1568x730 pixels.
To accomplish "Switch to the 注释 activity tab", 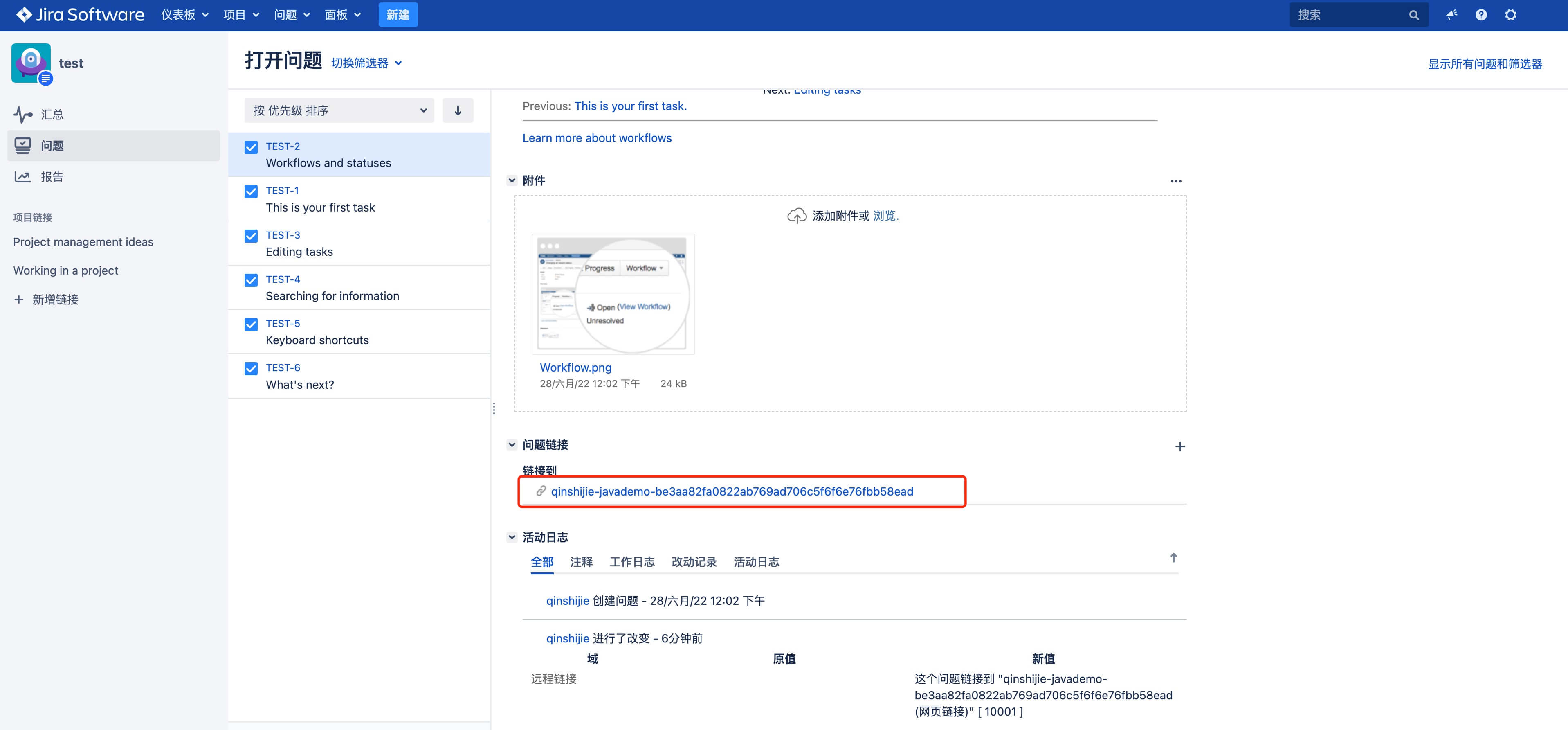I will point(581,562).
